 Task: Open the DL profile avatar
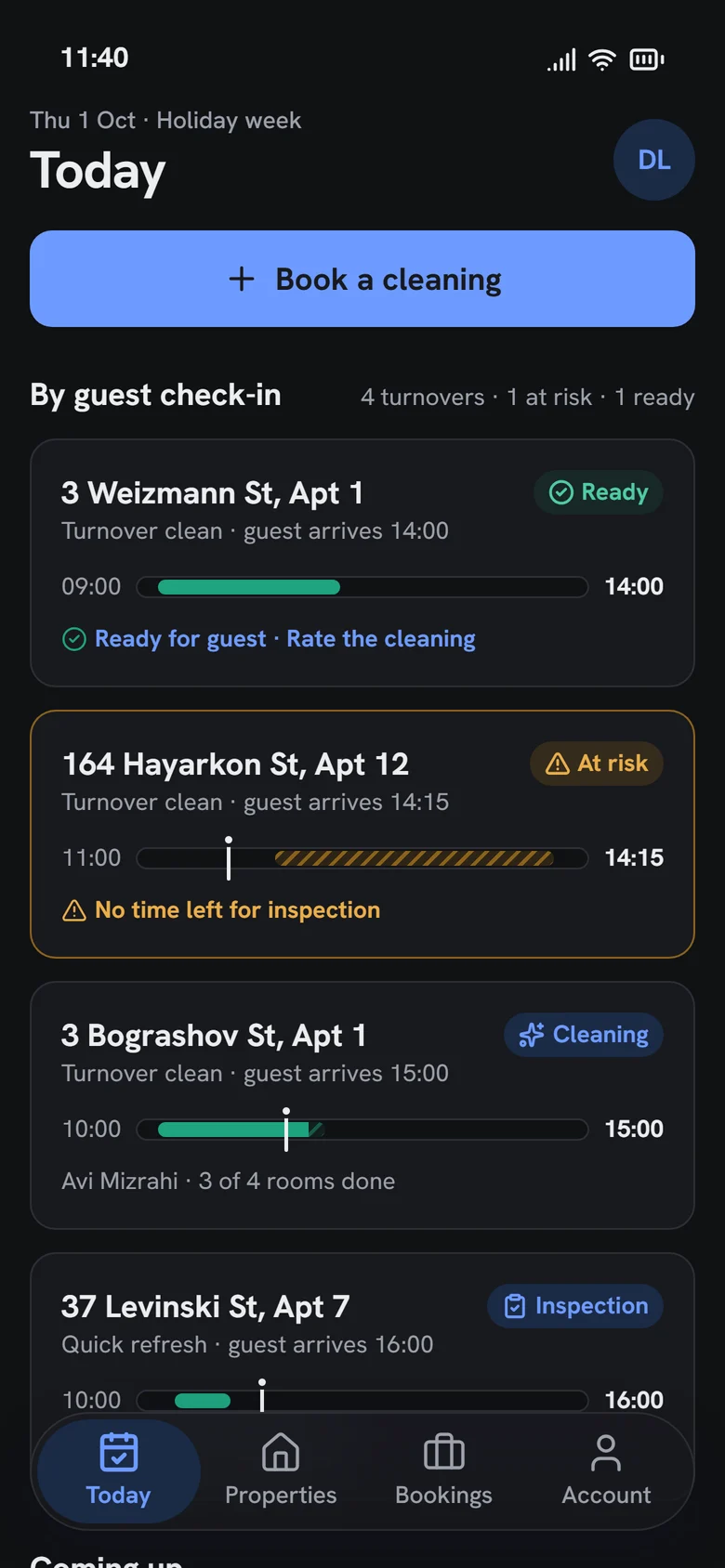(x=653, y=160)
